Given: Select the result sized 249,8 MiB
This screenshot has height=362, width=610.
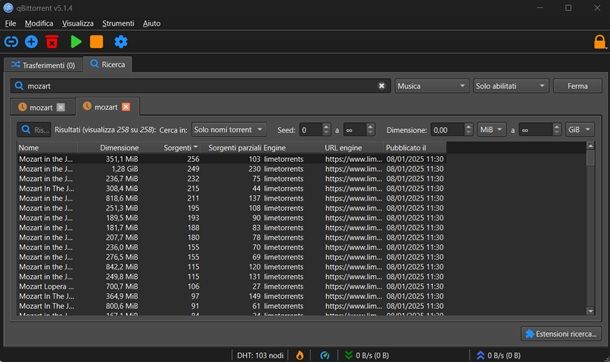Looking at the screenshot, I should click(232, 276).
